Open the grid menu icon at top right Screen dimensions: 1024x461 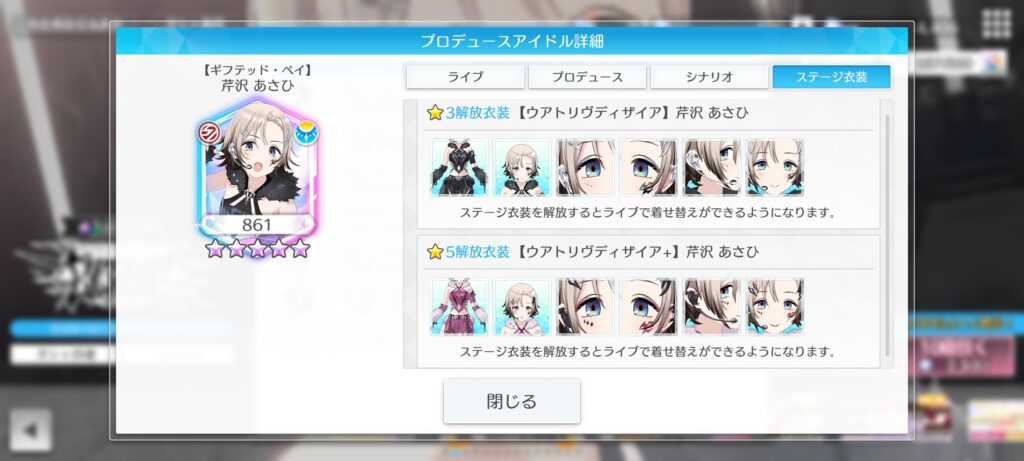pos(996,24)
